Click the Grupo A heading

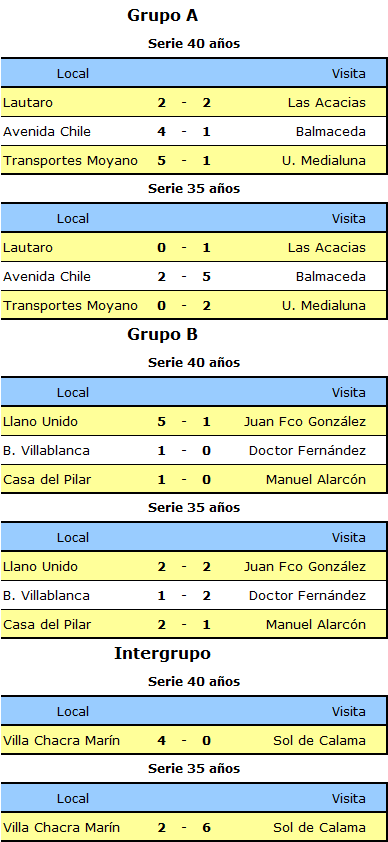click(x=163, y=16)
